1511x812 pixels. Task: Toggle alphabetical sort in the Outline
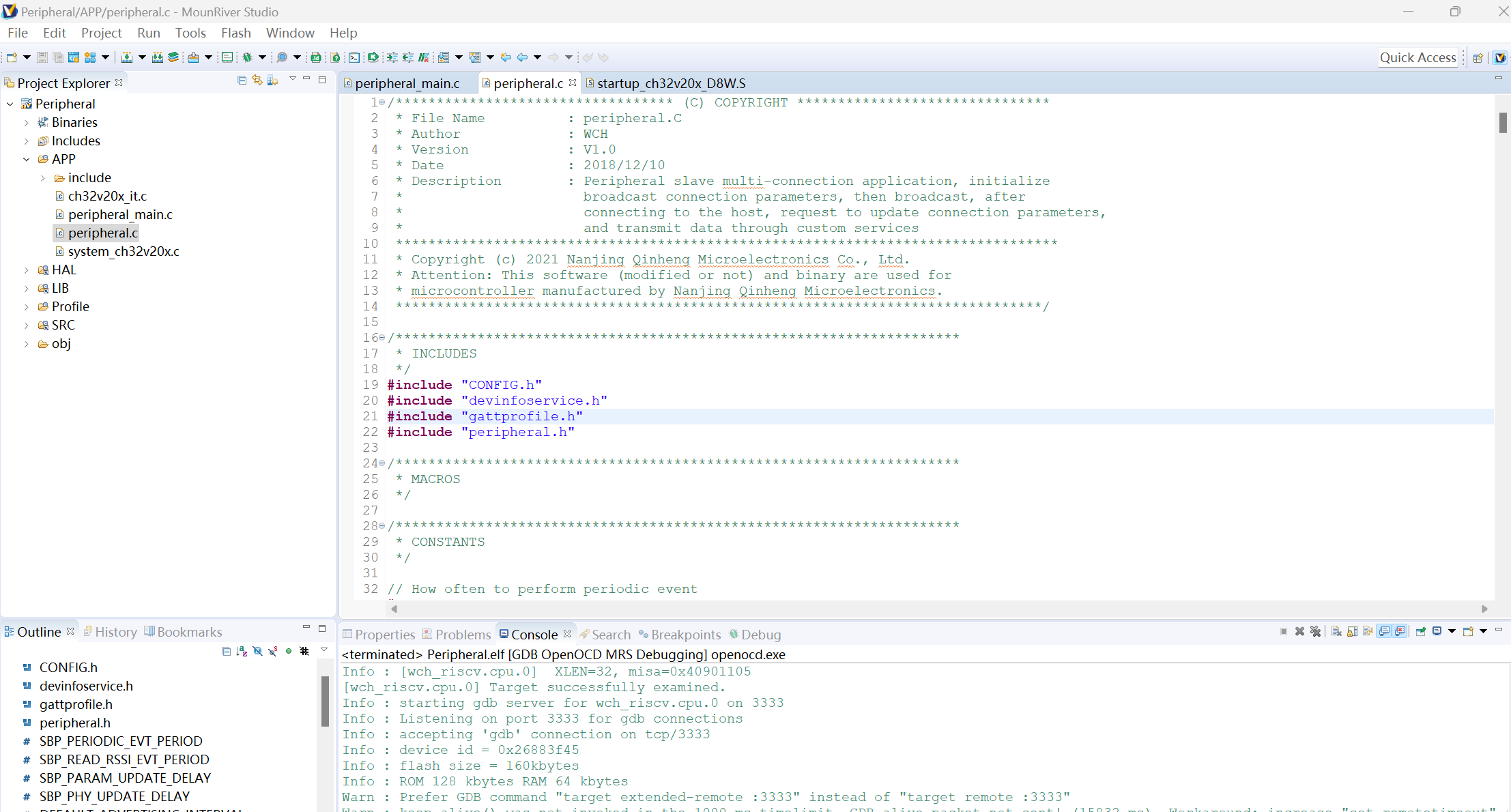(242, 651)
